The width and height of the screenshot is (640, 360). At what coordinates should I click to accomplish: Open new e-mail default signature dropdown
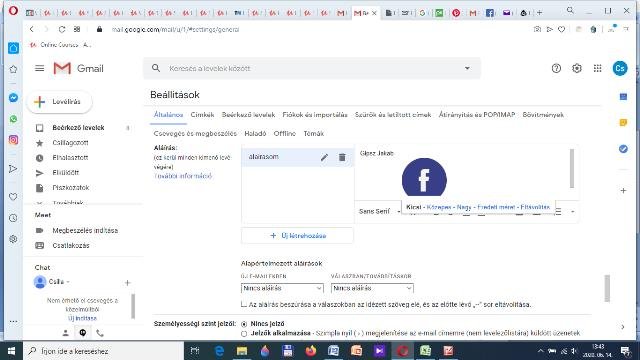[x=282, y=288]
